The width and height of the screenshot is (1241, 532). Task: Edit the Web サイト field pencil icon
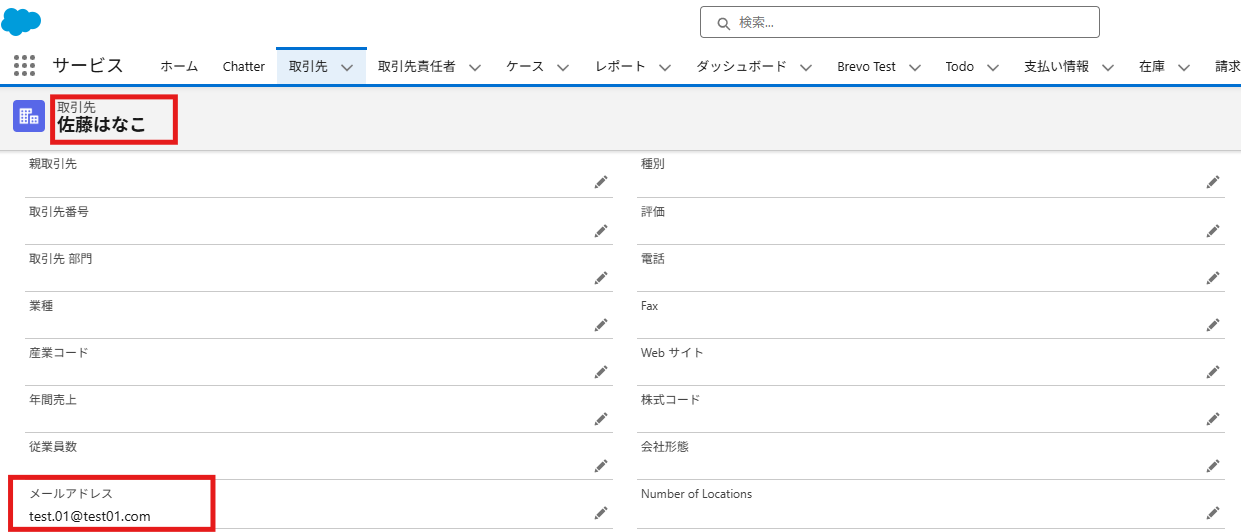[x=1212, y=371]
